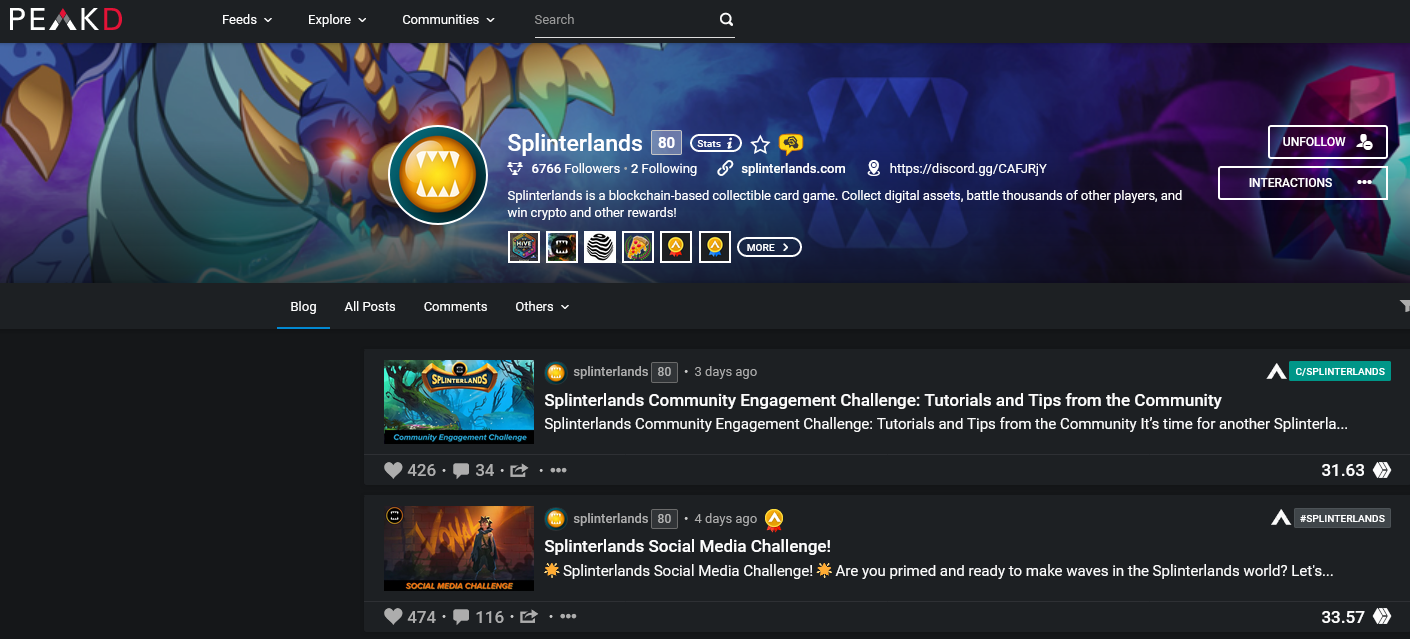Open the C/SPLINTERLANDS community tag
This screenshot has width=1410, height=639.
tap(1340, 371)
